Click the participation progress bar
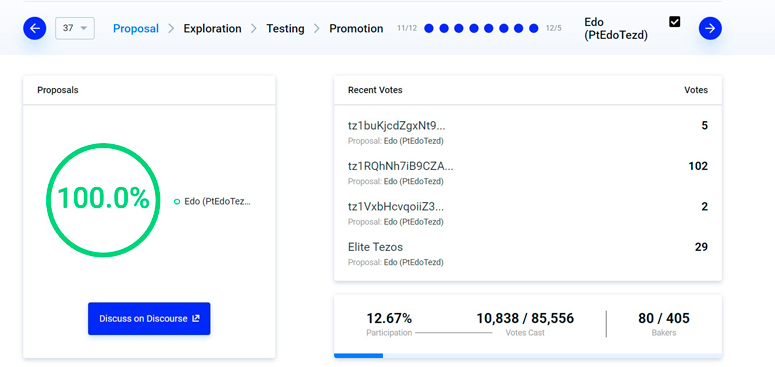Viewport: 775px width, 367px height. tap(528, 356)
